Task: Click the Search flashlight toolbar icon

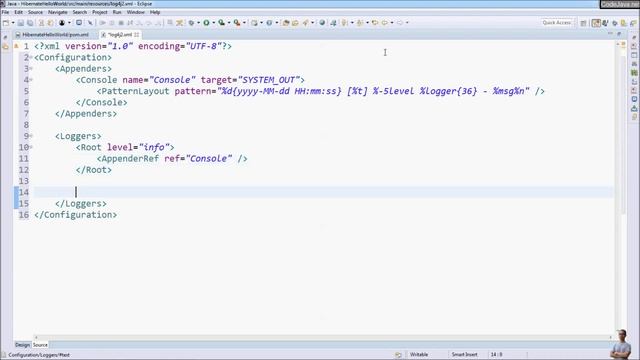Action: coord(306,23)
